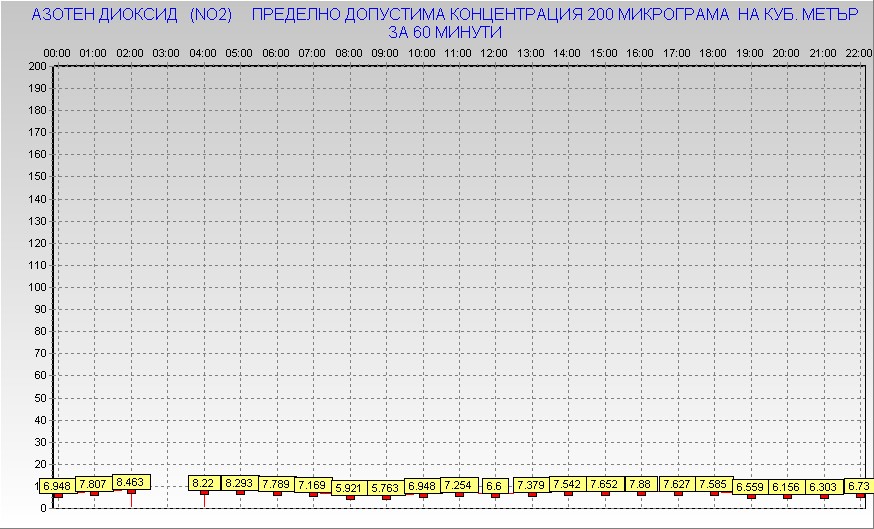Select the 12:00 time axis label
The height and width of the screenshot is (529, 874).
[x=494, y=52]
